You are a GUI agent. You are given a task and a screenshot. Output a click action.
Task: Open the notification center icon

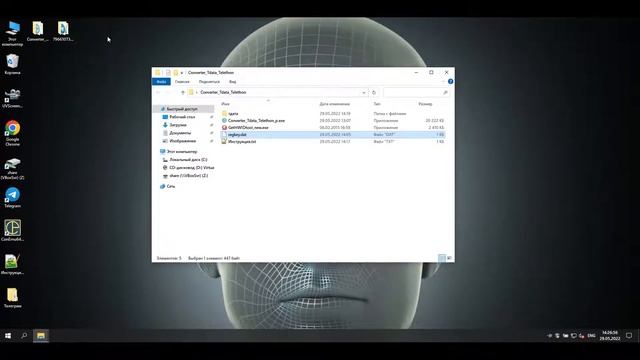click(629, 336)
